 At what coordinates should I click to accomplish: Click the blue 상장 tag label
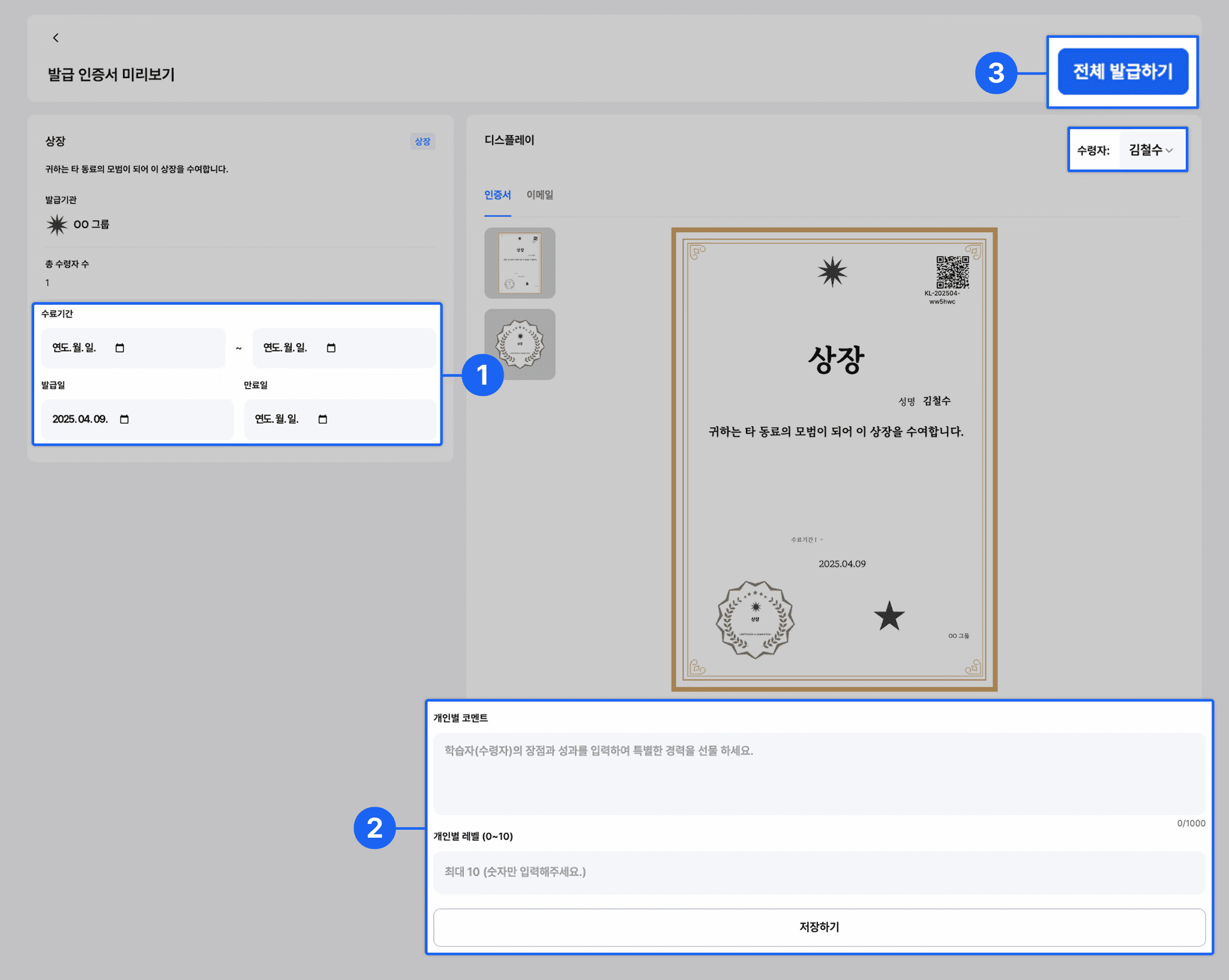click(422, 142)
